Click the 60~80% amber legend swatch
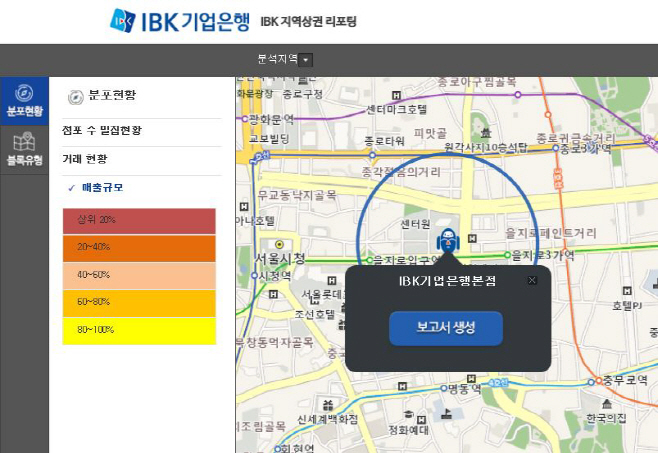The image size is (658, 453). coord(139,303)
